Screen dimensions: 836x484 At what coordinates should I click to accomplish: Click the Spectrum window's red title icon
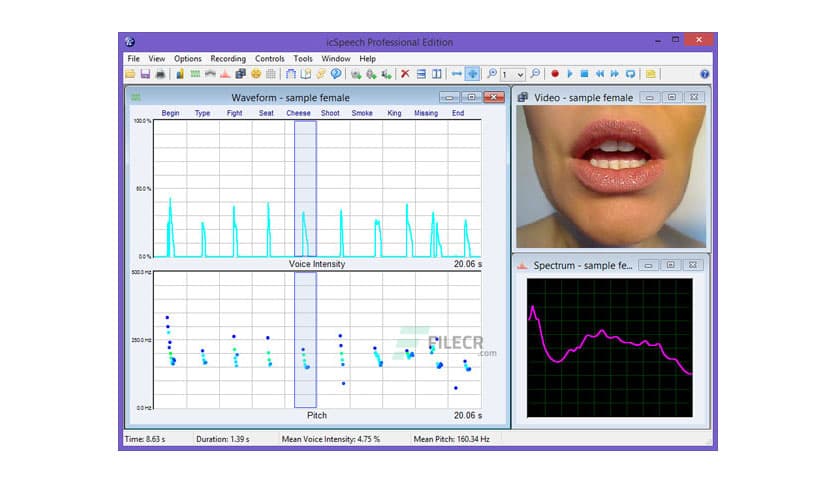click(x=522, y=265)
